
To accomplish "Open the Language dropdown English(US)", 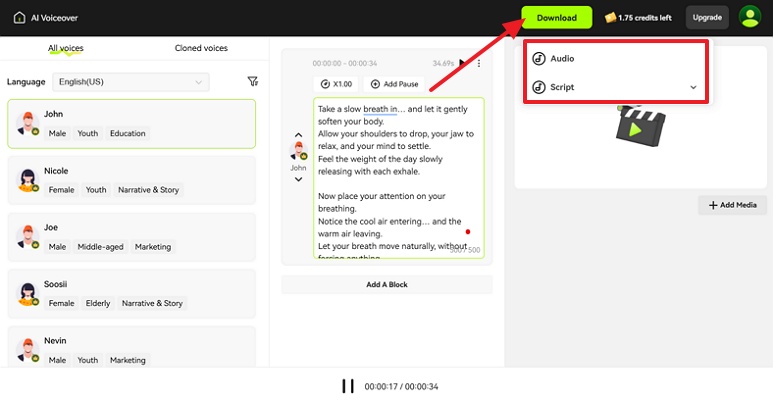I will tap(131, 82).
